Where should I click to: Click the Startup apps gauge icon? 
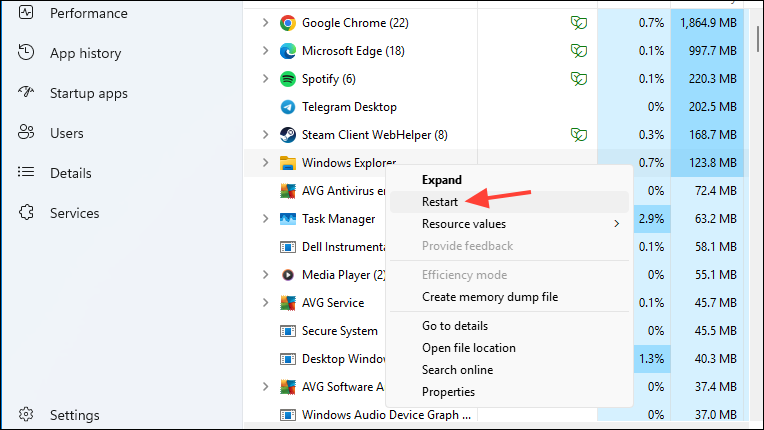tap(26, 92)
